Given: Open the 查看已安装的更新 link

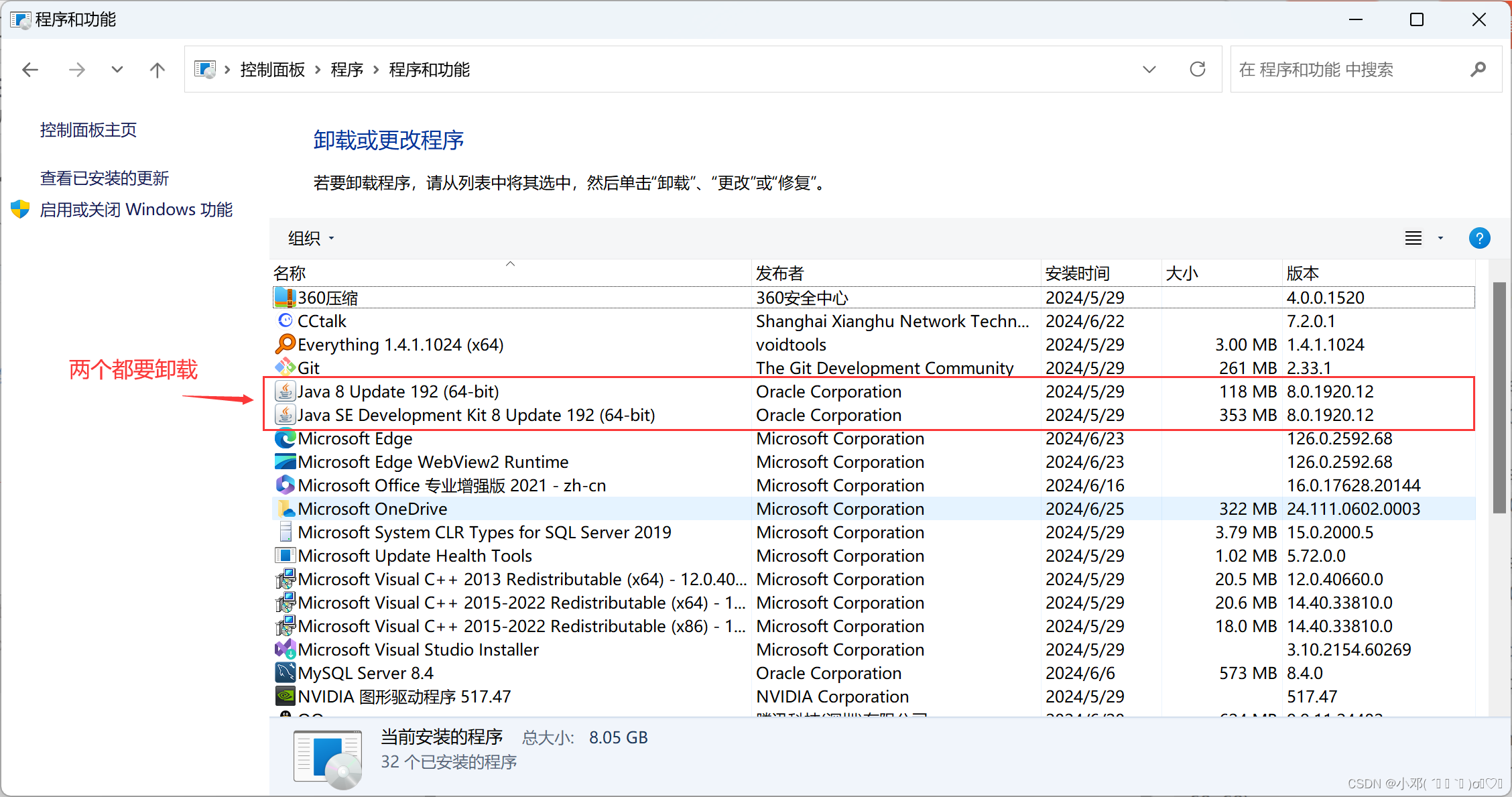Looking at the screenshot, I should [x=105, y=178].
